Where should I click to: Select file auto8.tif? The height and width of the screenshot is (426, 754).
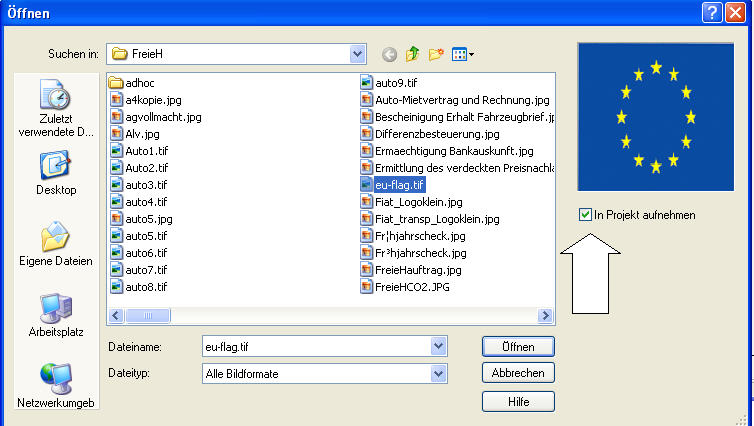(x=139, y=287)
